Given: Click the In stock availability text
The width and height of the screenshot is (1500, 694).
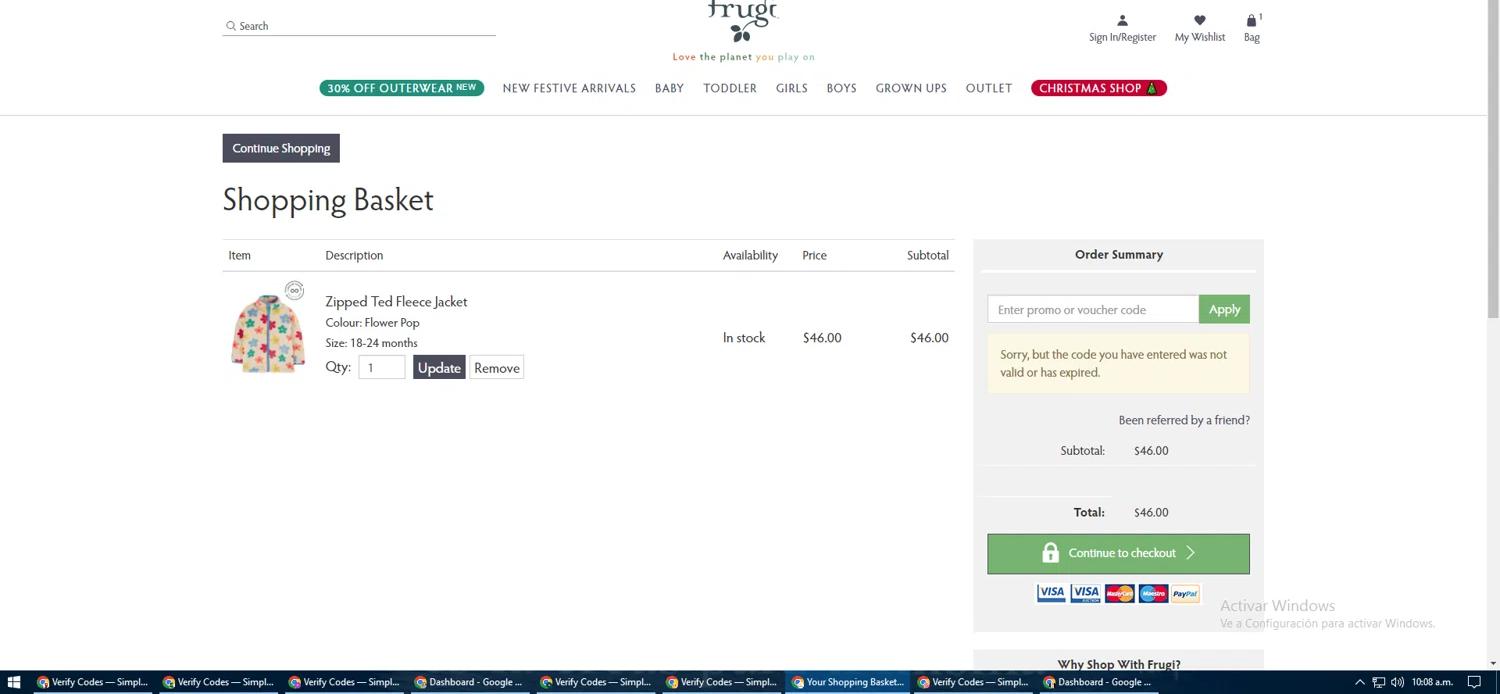Looking at the screenshot, I should point(744,338).
